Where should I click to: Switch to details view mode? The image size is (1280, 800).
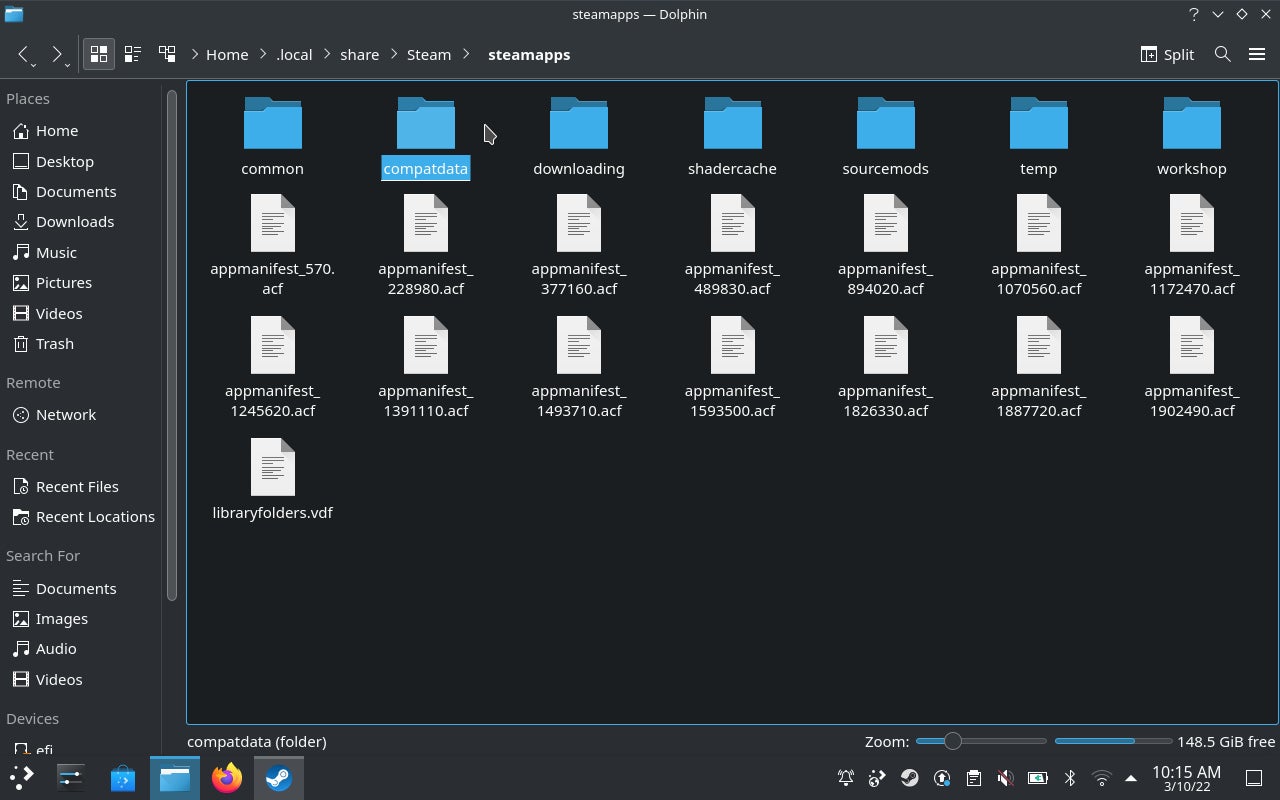(132, 54)
